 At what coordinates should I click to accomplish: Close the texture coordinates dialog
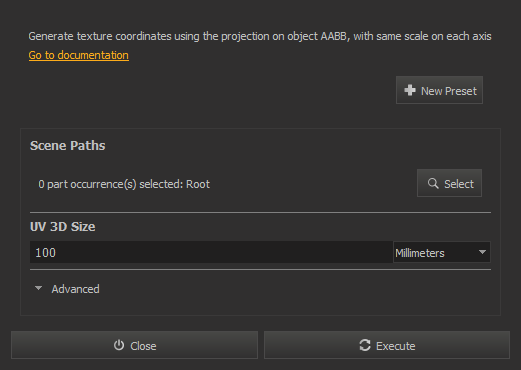pos(134,345)
